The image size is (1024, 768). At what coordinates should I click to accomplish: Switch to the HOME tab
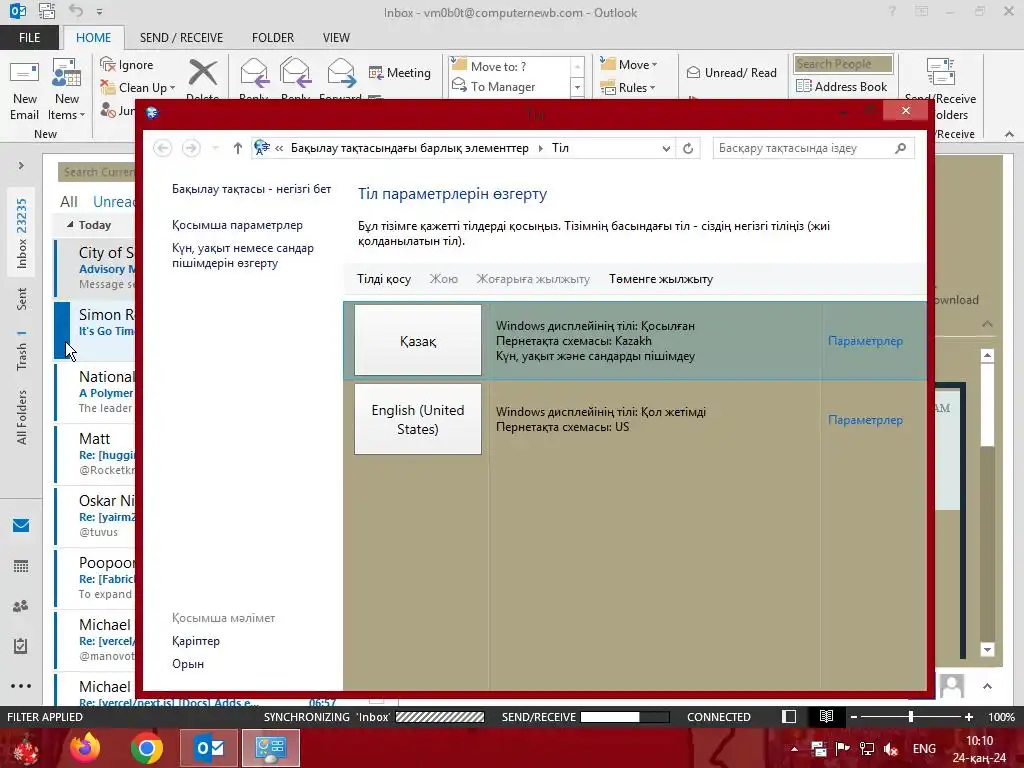click(93, 38)
